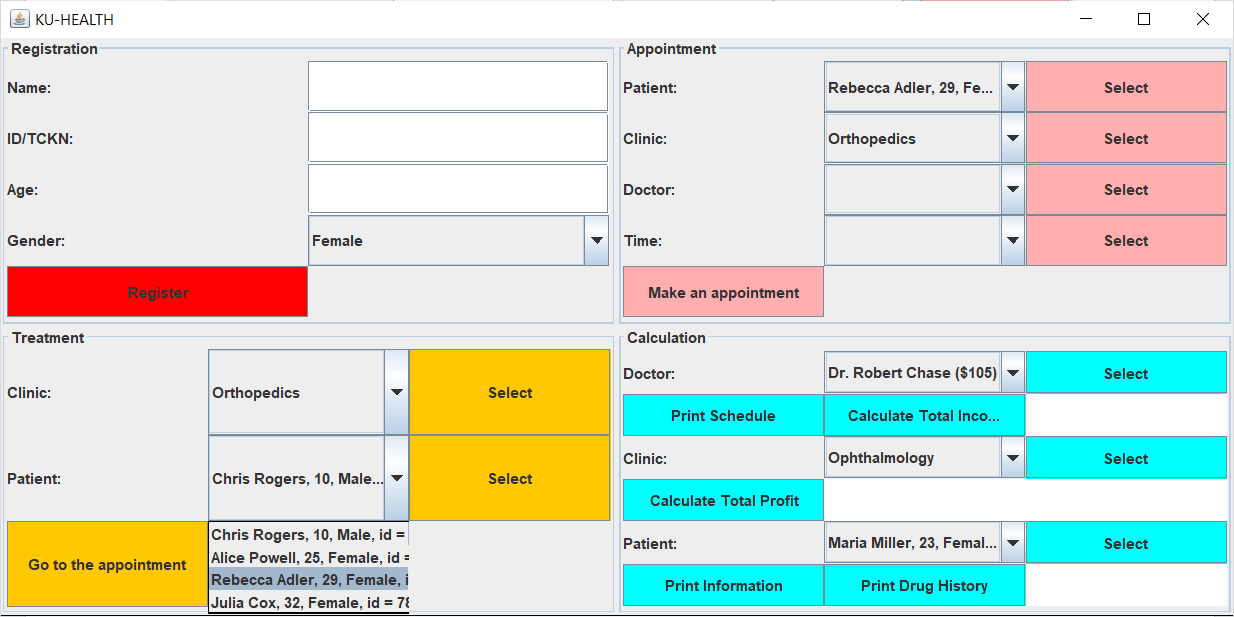Click Select next to Appointment Time
The height and width of the screenshot is (617, 1234).
click(x=1126, y=240)
